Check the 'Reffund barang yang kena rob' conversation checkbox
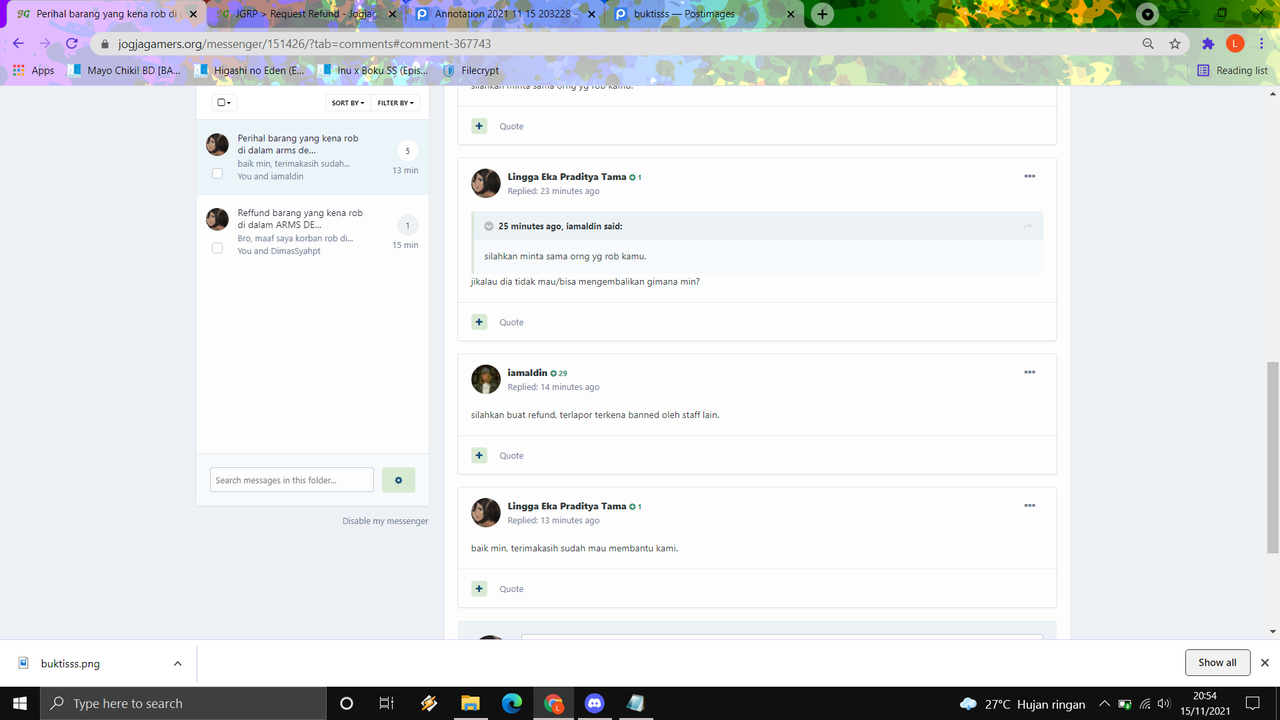 pyautogui.click(x=217, y=248)
